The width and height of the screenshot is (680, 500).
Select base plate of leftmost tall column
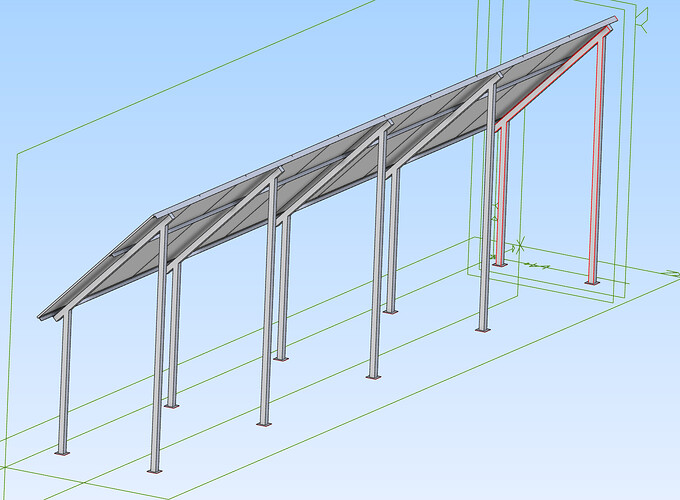[154, 471]
